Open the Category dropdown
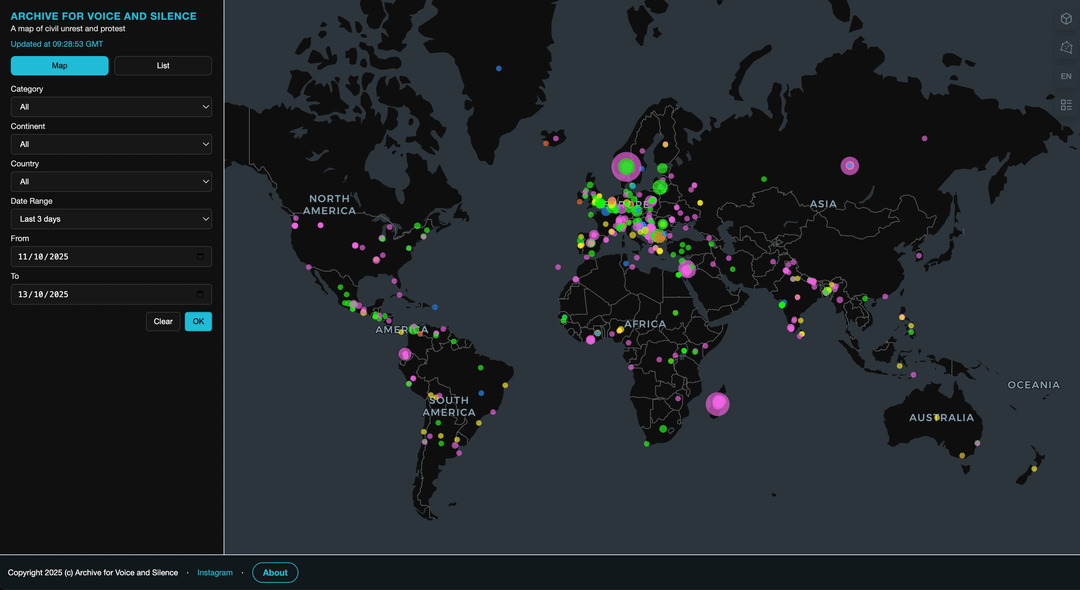This screenshot has width=1080, height=590. (111, 107)
